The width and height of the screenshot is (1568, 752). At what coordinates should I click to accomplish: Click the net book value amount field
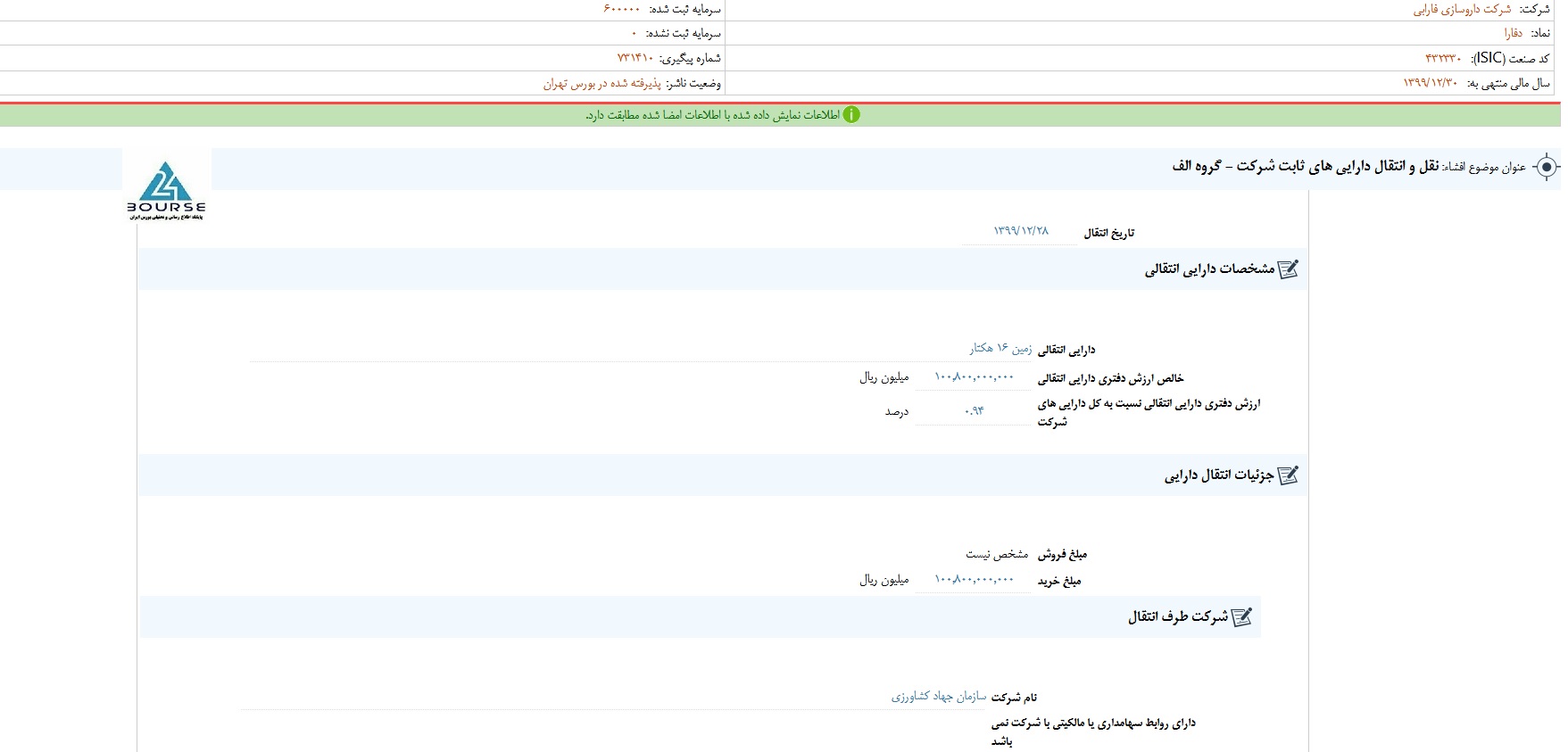pyautogui.click(x=974, y=377)
